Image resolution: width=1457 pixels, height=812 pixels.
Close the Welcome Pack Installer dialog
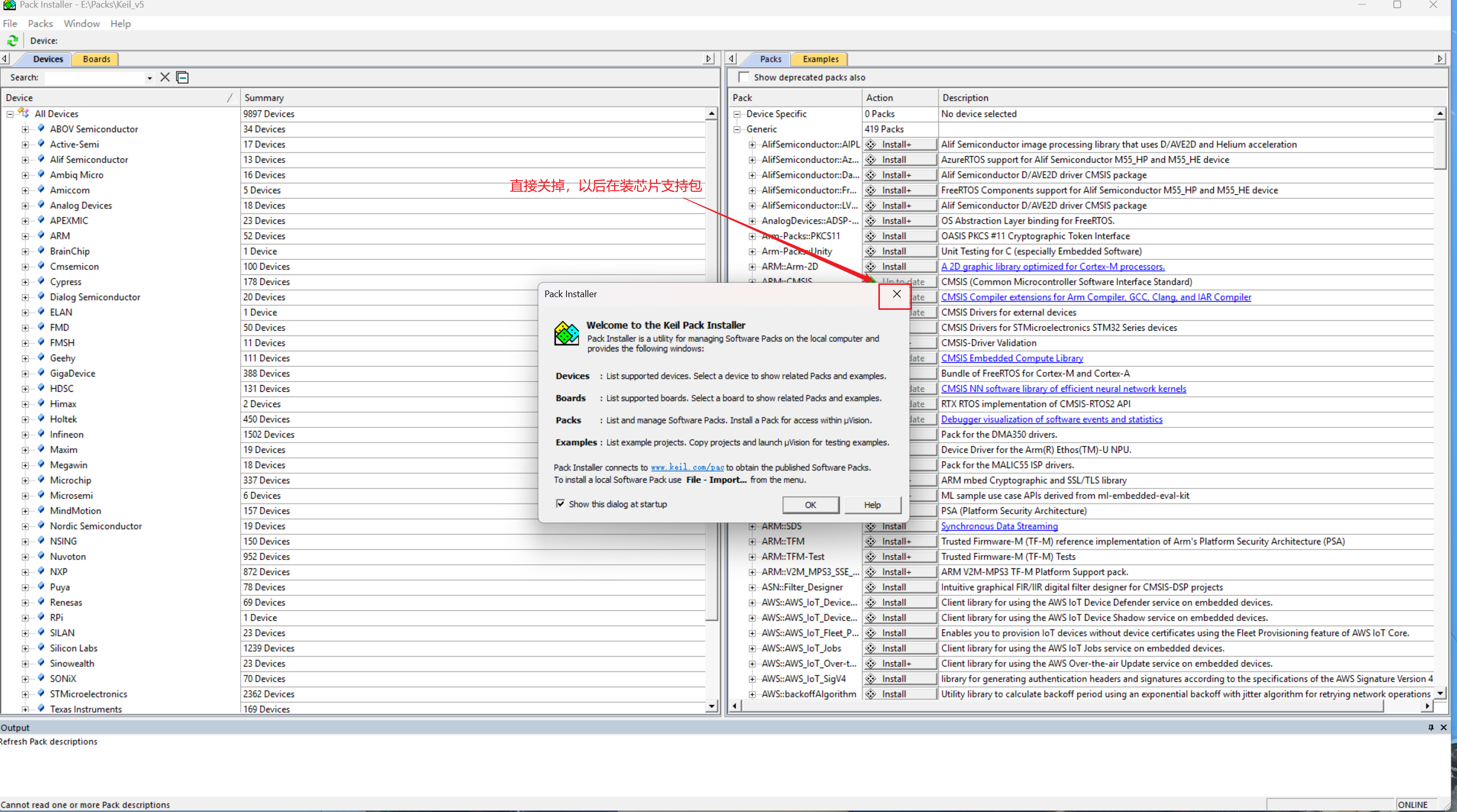coord(897,294)
